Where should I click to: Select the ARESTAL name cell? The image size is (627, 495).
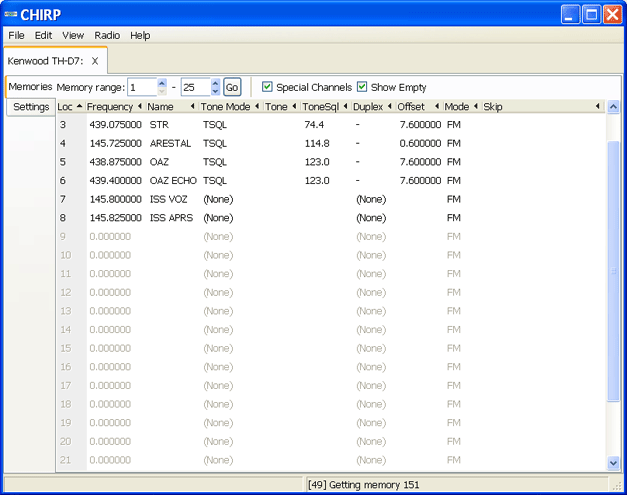coord(170,144)
